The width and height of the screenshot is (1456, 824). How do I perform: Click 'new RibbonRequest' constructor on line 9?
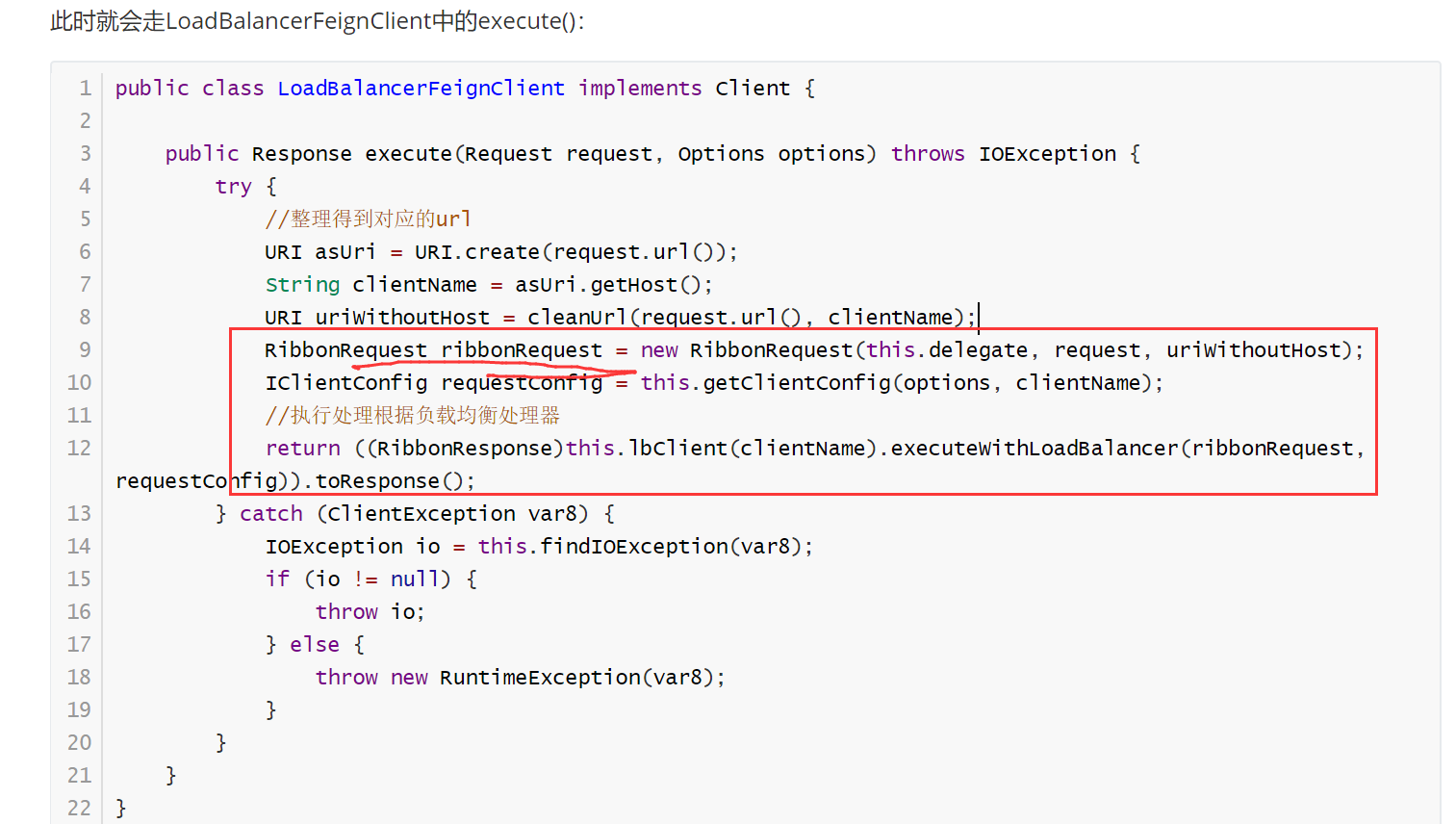tap(747, 350)
